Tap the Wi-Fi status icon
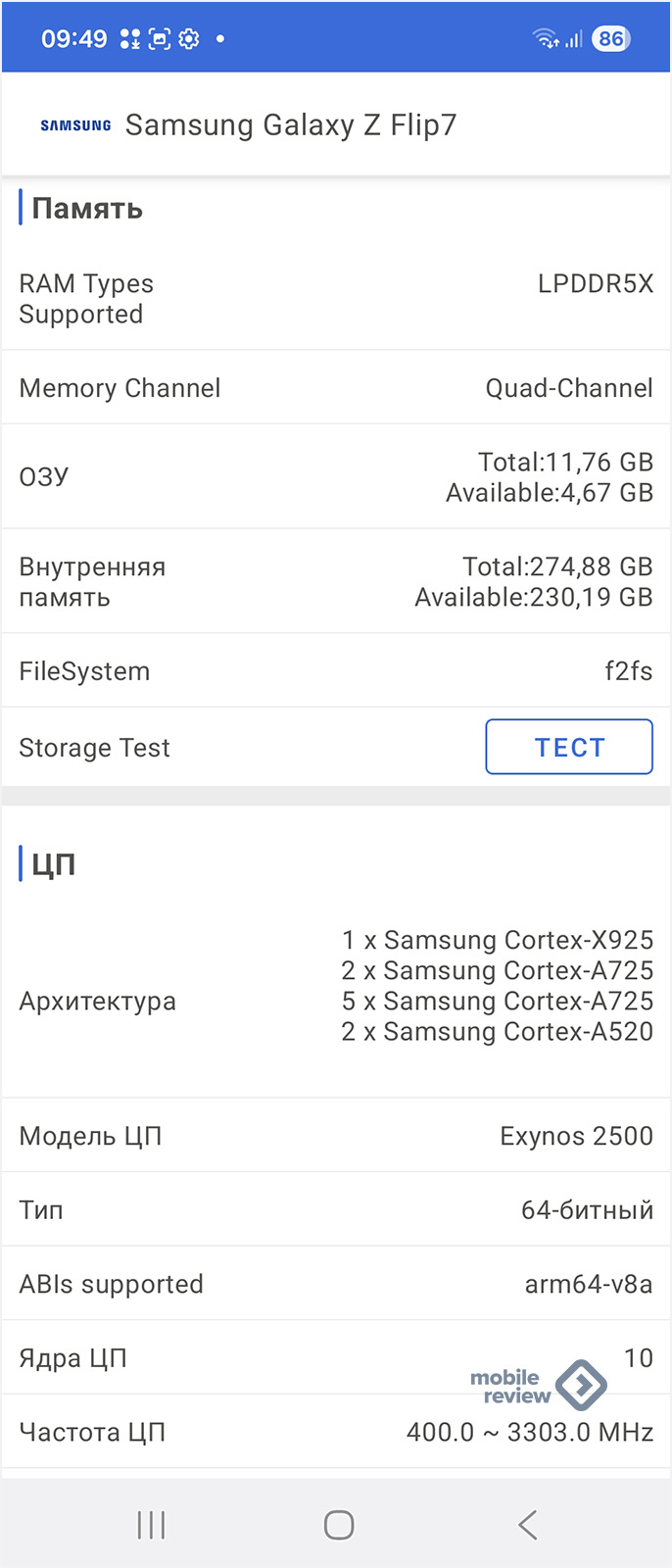Image resolution: width=672 pixels, height=1568 pixels. [x=546, y=39]
